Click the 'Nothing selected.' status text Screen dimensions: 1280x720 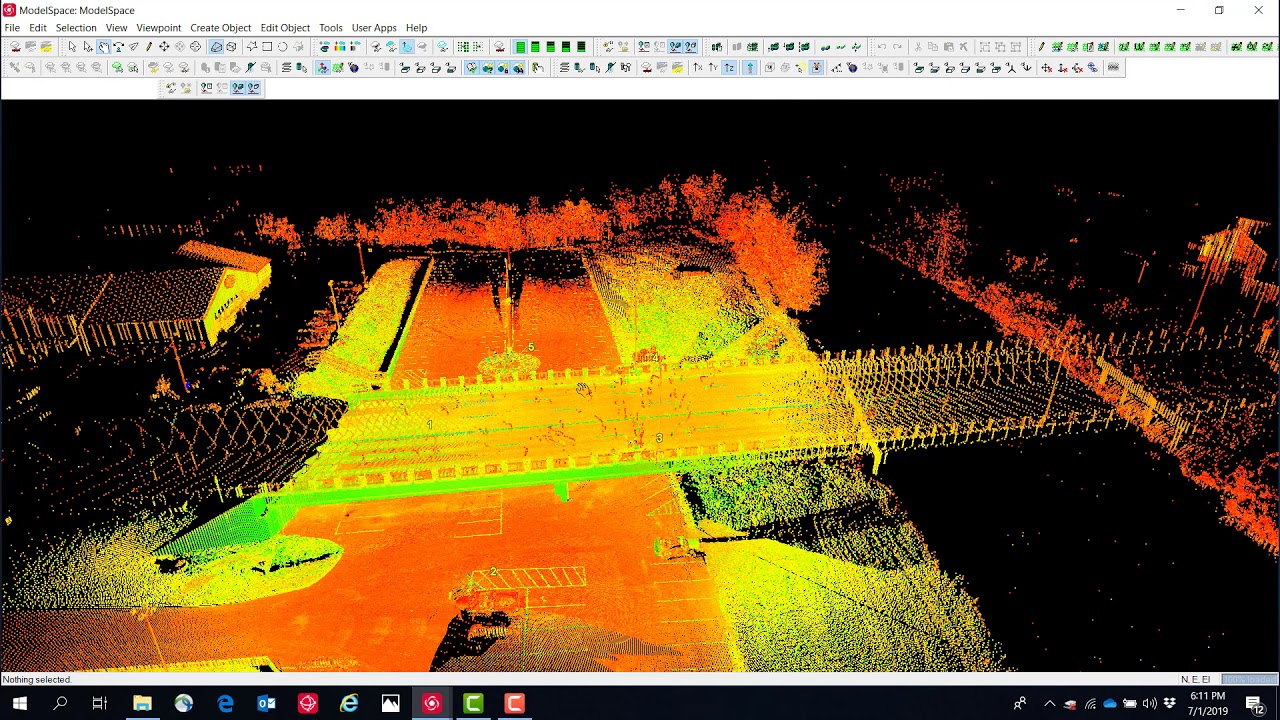[x=37, y=680]
